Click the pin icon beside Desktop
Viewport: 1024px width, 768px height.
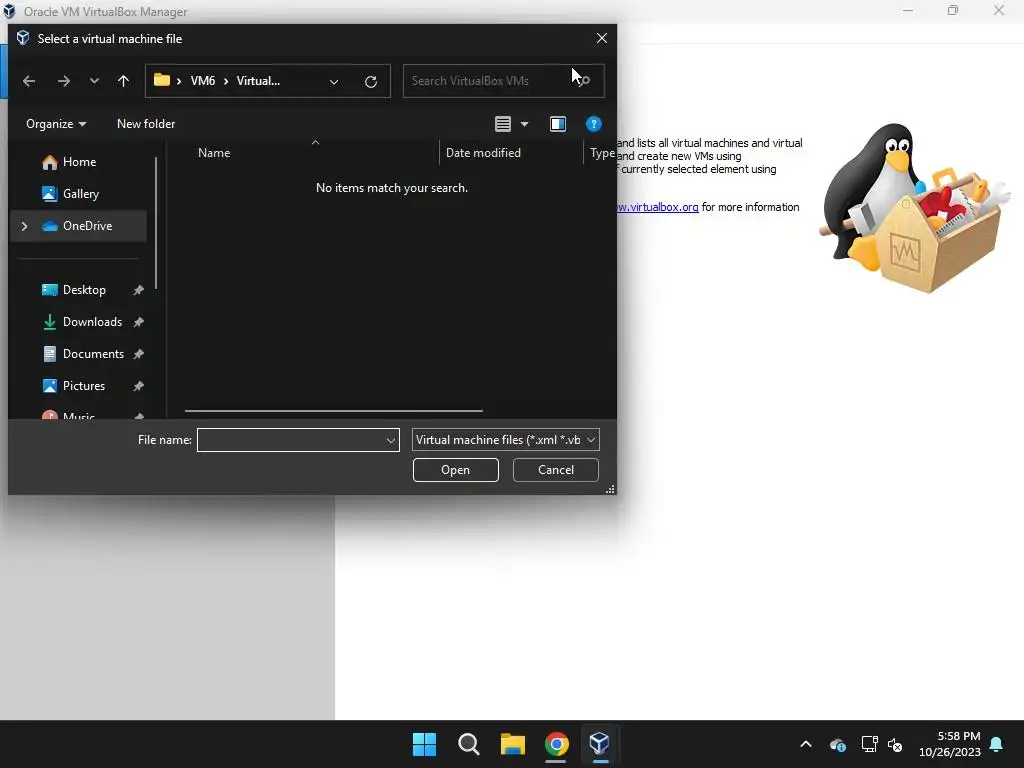point(138,290)
